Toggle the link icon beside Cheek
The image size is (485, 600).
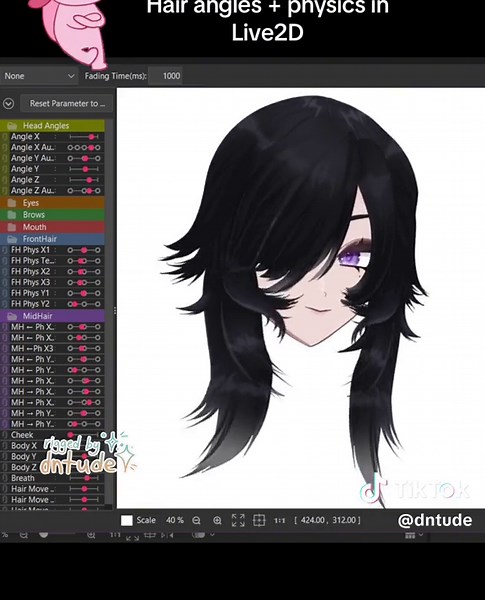(x=4, y=435)
